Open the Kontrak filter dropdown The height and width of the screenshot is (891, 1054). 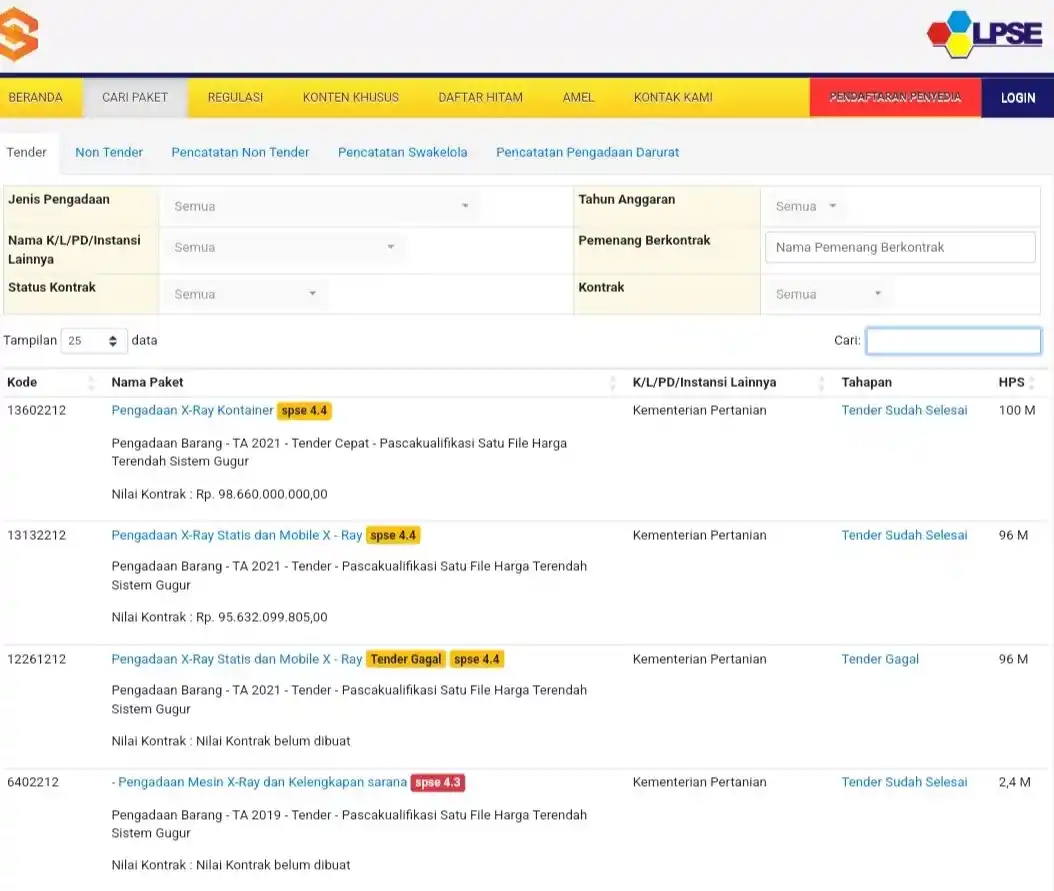(x=828, y=295)
